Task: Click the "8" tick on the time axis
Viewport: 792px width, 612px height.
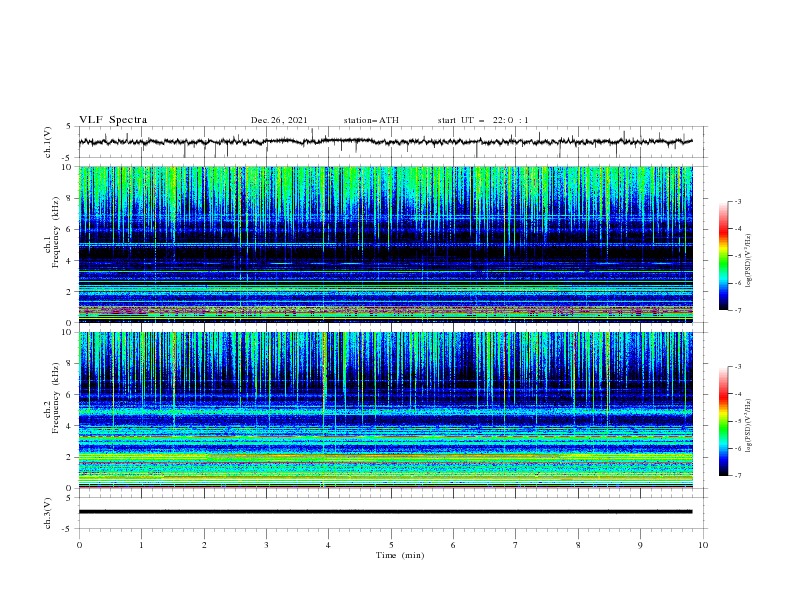Action: (x=578, y=545)
